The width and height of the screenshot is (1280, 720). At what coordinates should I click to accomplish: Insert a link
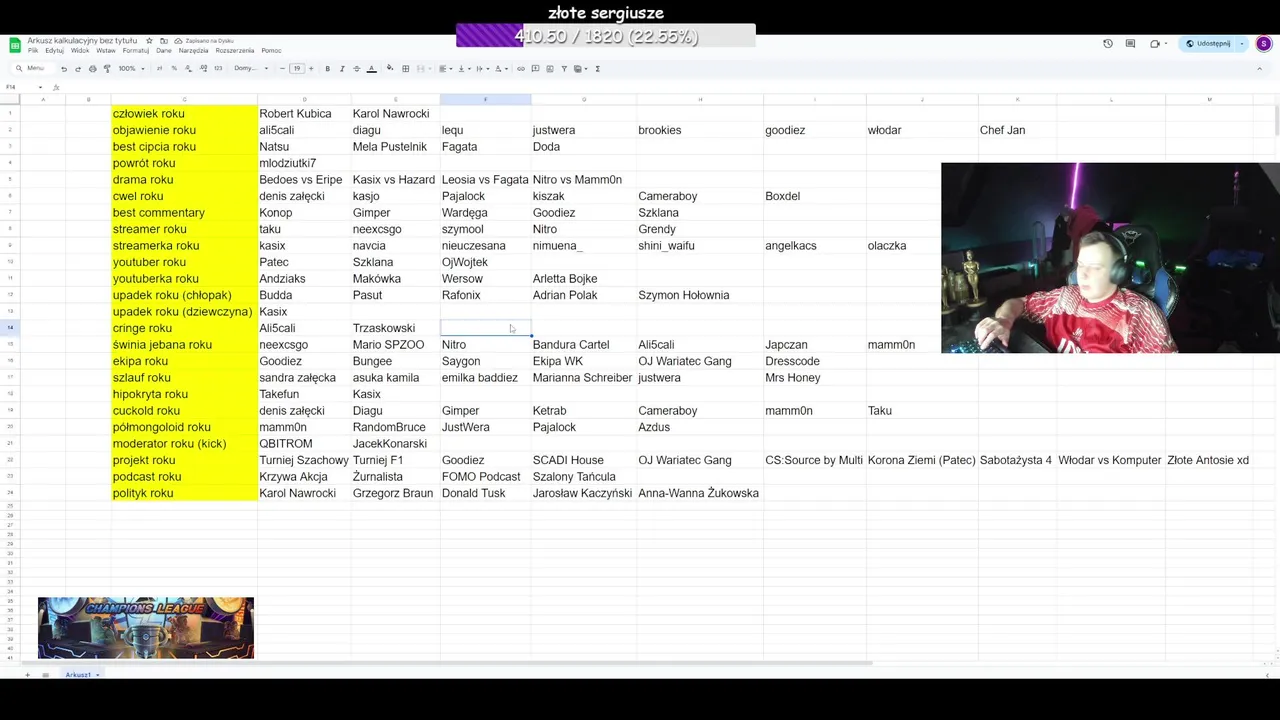[521, 68]
